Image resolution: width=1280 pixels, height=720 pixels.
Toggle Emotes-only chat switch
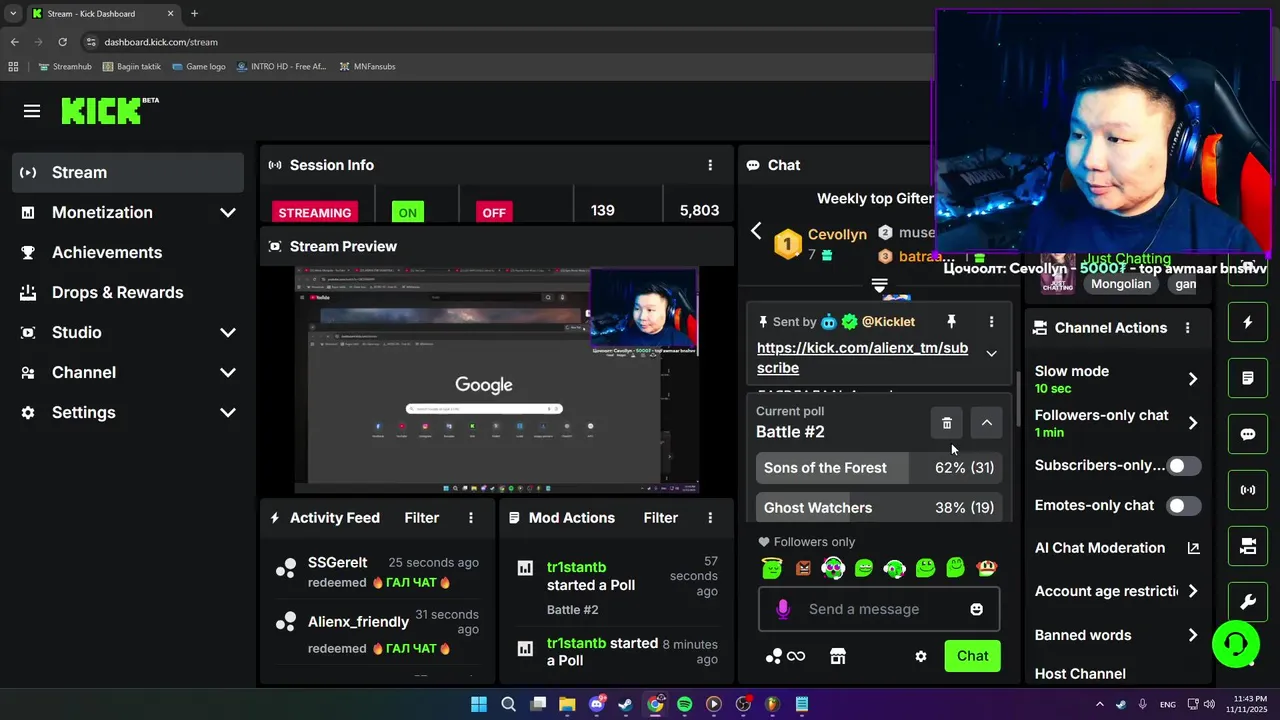pos(1184,506)
